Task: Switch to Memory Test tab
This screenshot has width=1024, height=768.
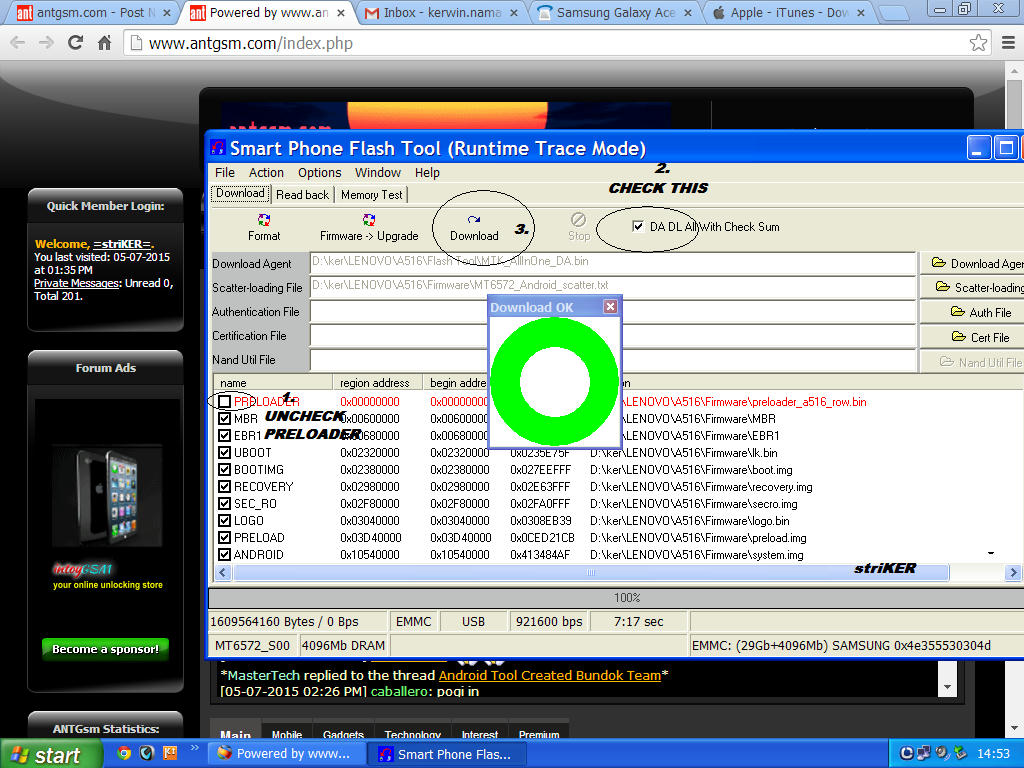Action: pyautogui.click(x=372, y=195)
